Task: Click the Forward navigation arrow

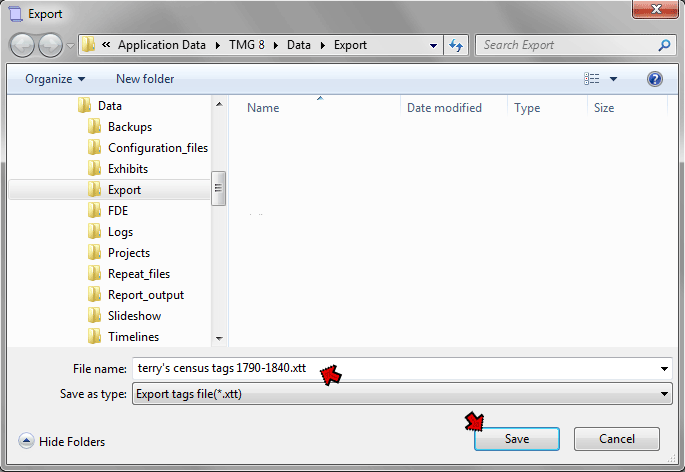Action: click(51, 45)
